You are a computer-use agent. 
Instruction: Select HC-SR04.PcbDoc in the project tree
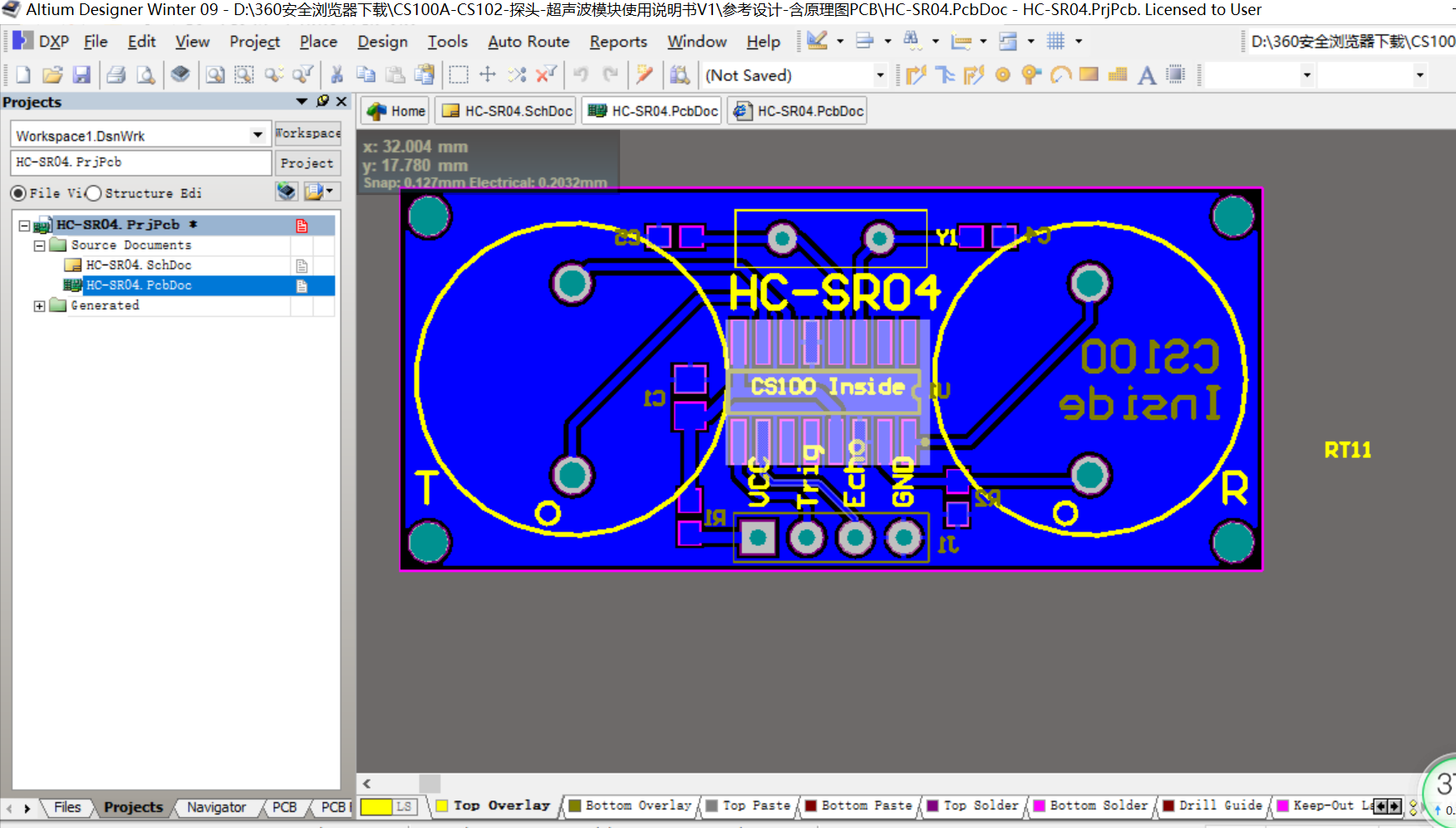(x=139, y=285)
